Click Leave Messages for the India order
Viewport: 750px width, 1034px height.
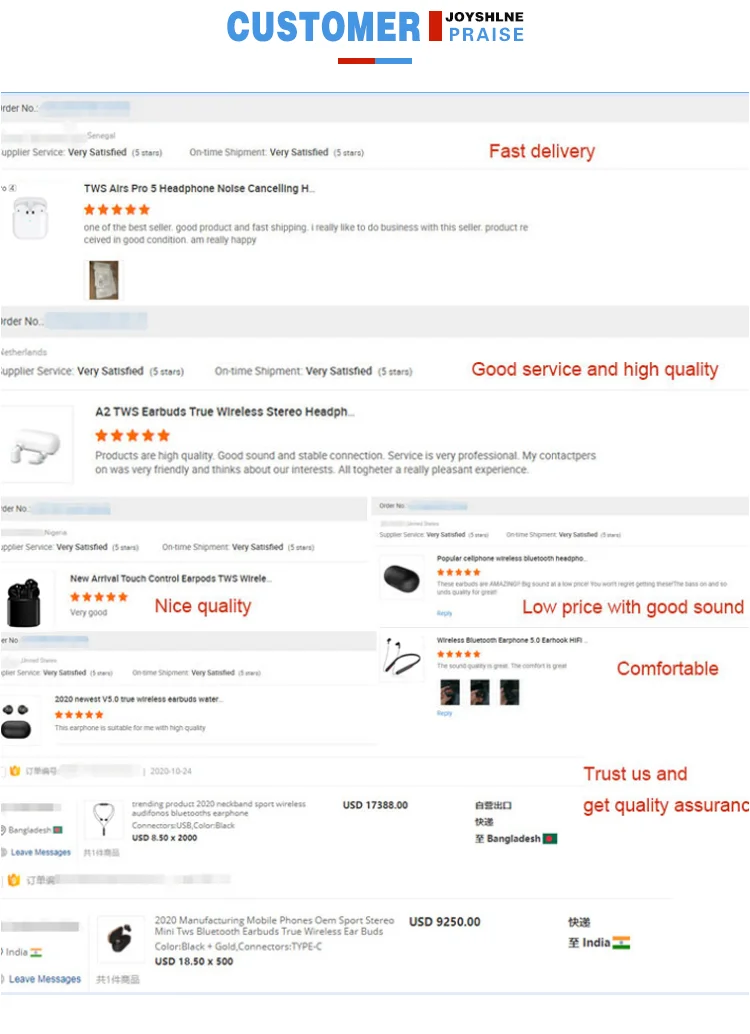click(x=45, y=979)
